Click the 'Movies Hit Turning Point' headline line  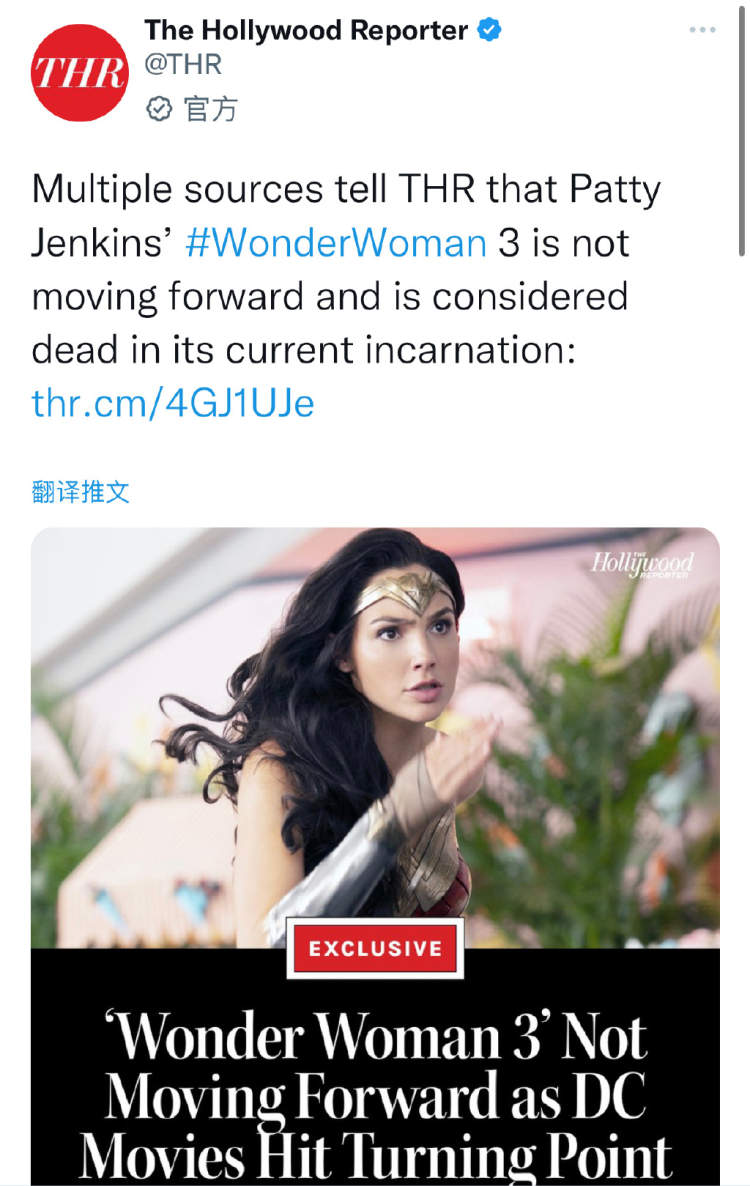click(x=375, y=1155)
